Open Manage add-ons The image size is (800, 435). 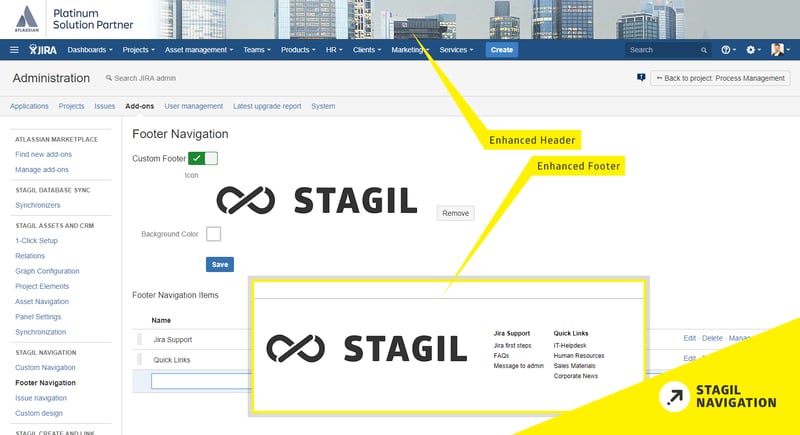click(42, 169)
